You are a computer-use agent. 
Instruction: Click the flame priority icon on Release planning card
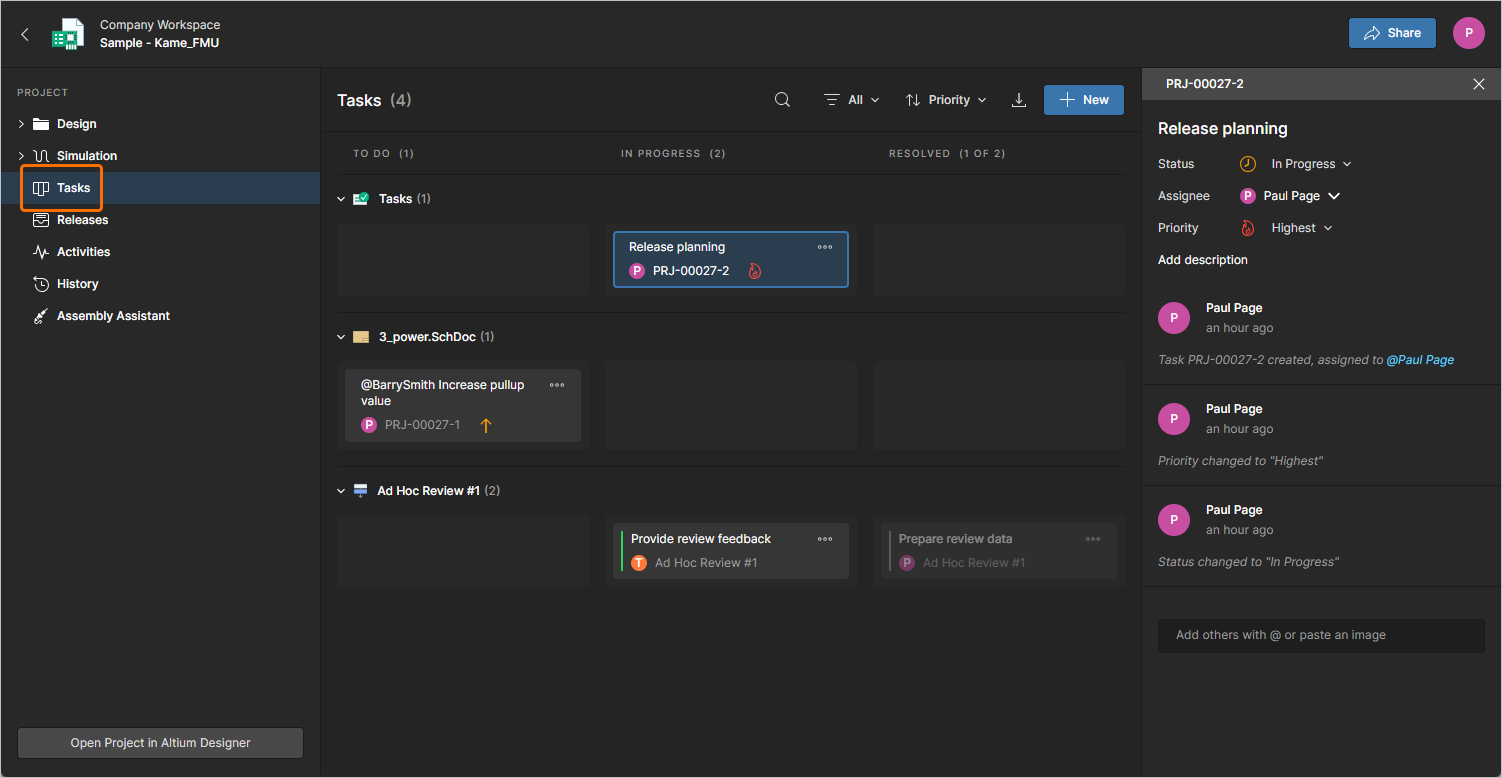click(754, 270)
